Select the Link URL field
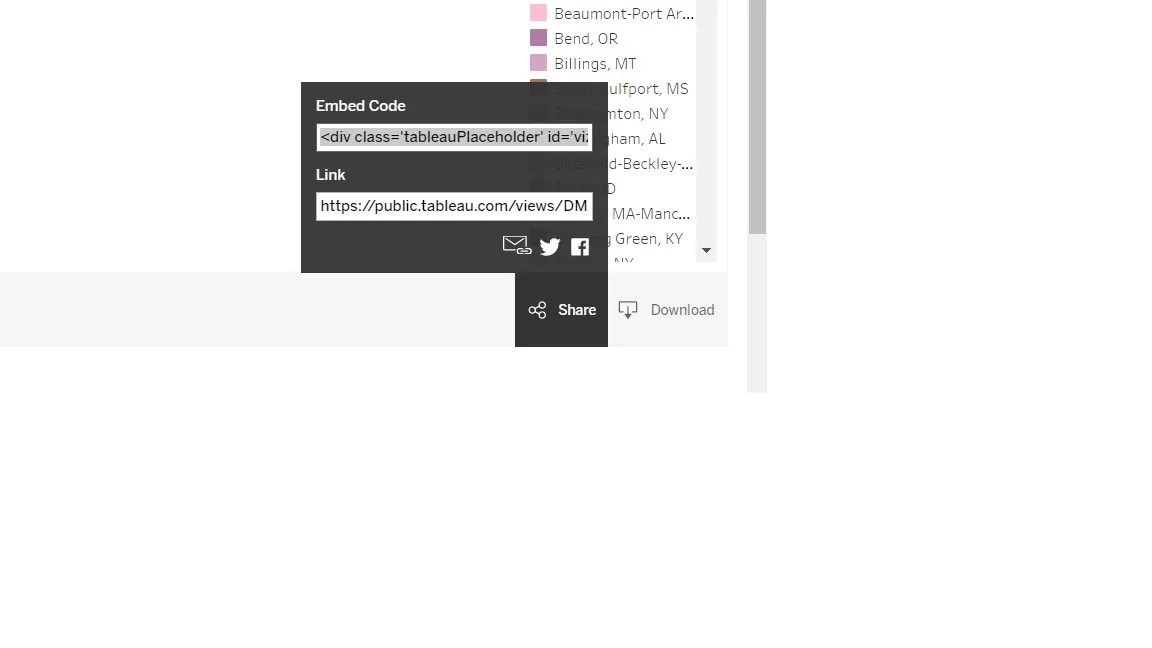Viewport: 1152px width, 648px height. click(x=454, y=206)
